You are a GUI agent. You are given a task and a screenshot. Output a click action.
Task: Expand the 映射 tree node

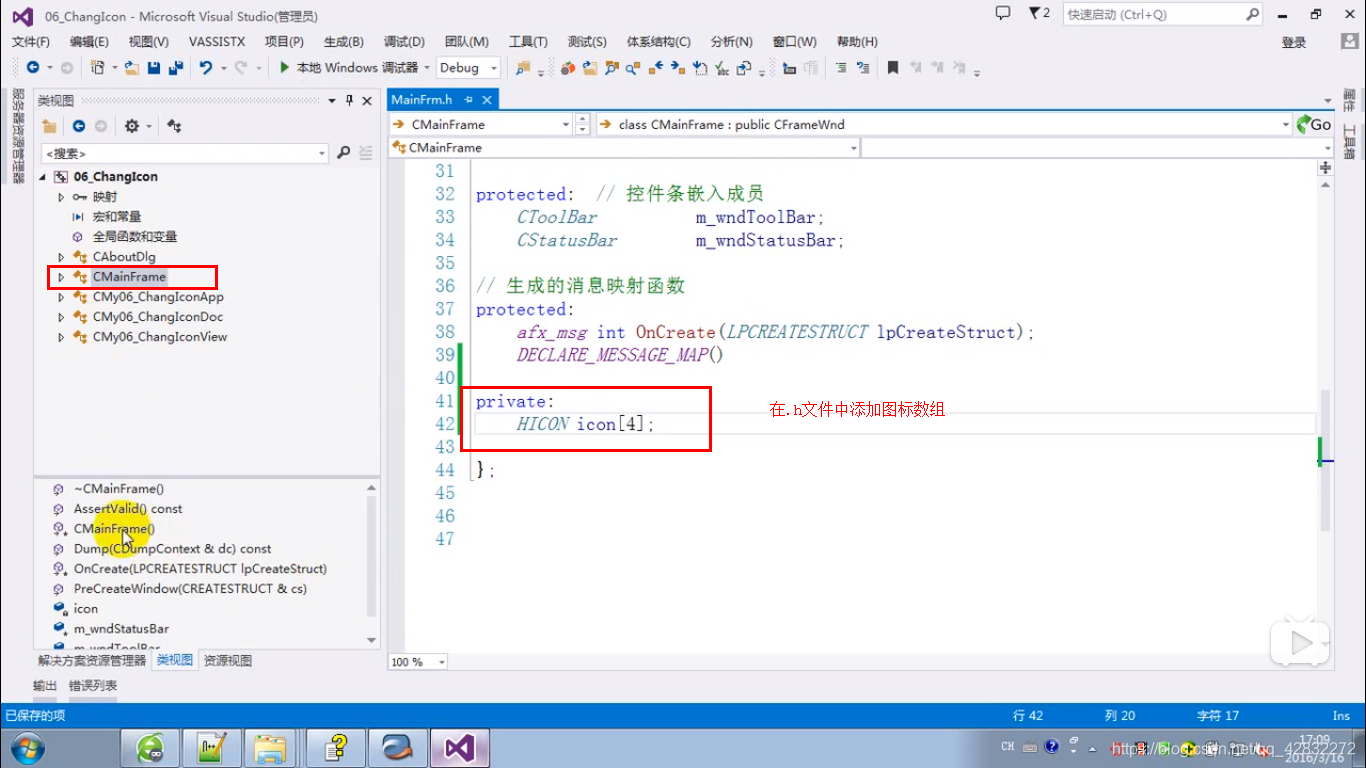(x=61, y=197)
